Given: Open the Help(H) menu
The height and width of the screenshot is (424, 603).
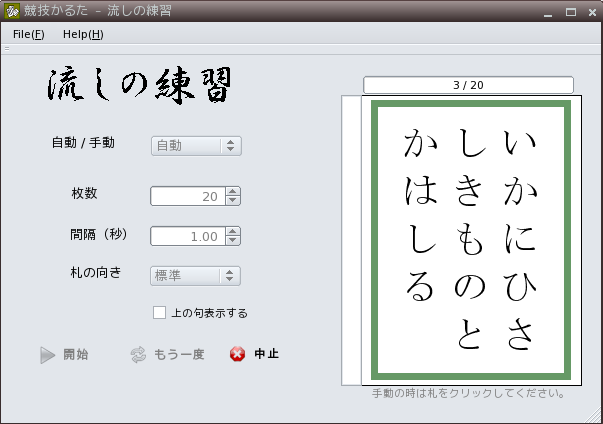Looking at the screenshot, I should coord(83,34).
